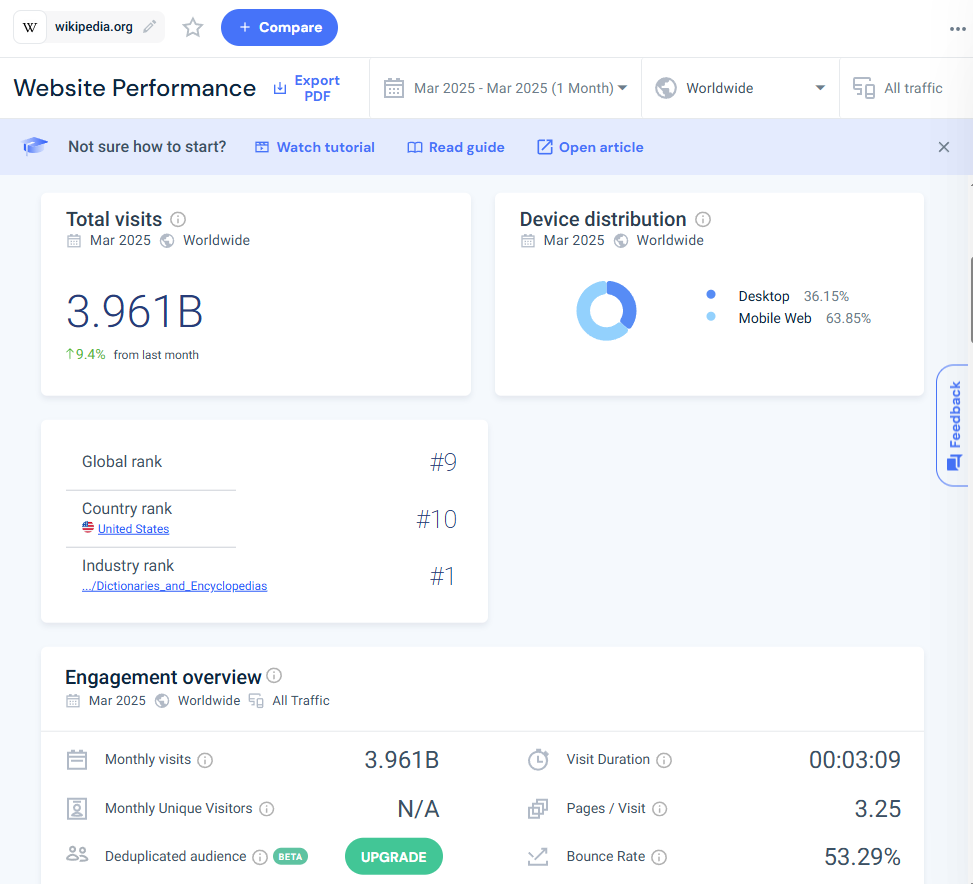Show info tooltip for Engagement overview
The image size is (973, 884).
tap(274, 675)
